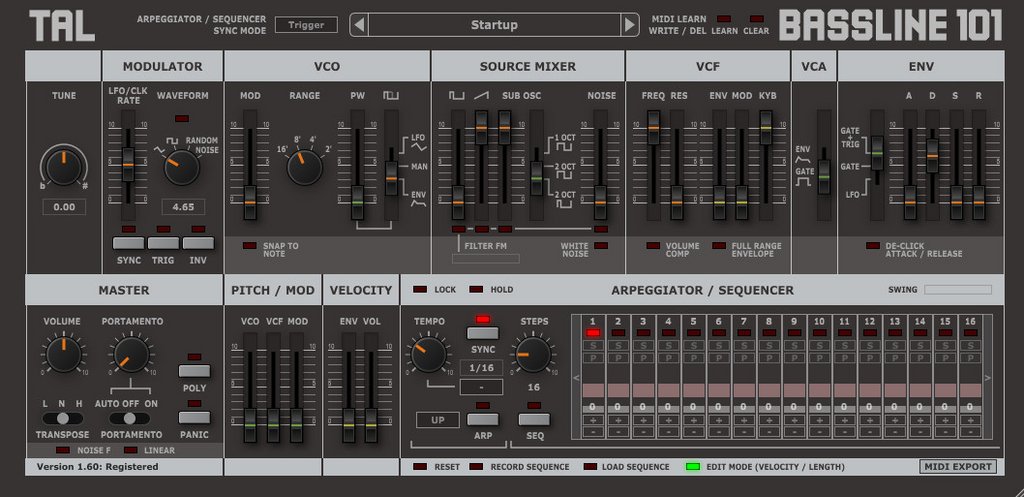Click the SWING slider bar

coord(958,289)
